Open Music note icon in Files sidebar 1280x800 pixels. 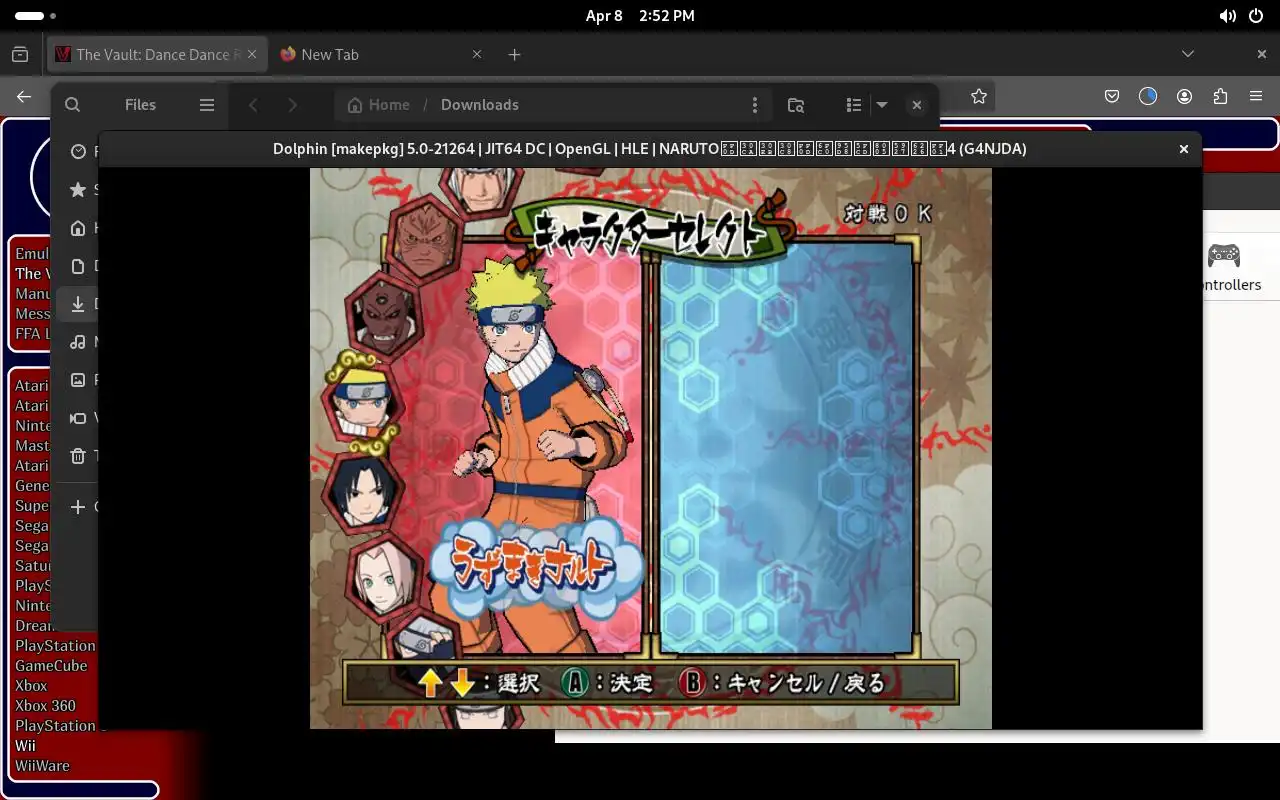point(78,342)
